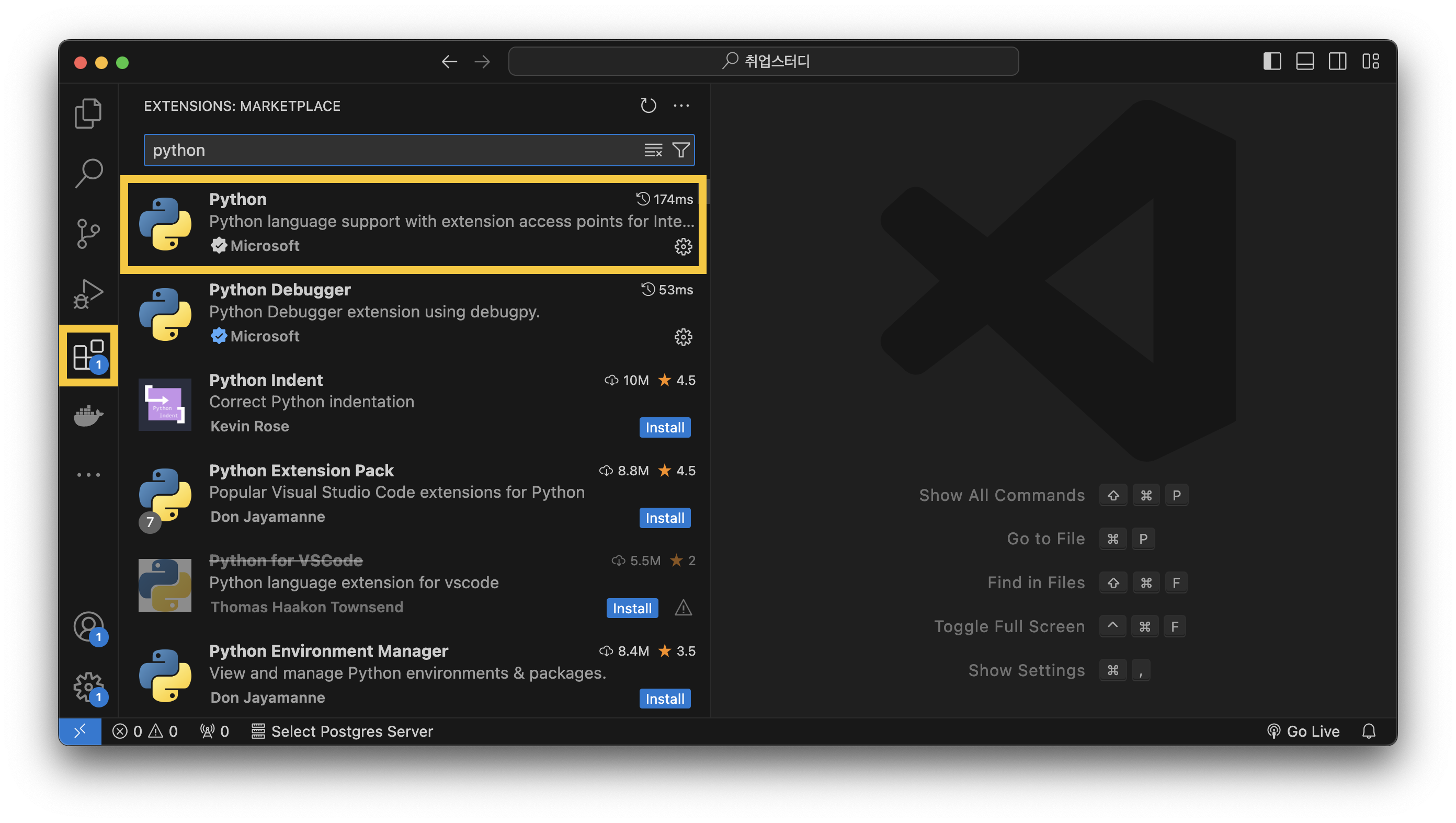Viewport: 1456px width, 823px height.
Task: Open the remote window indicator in status bar
Action: point(79,731)
